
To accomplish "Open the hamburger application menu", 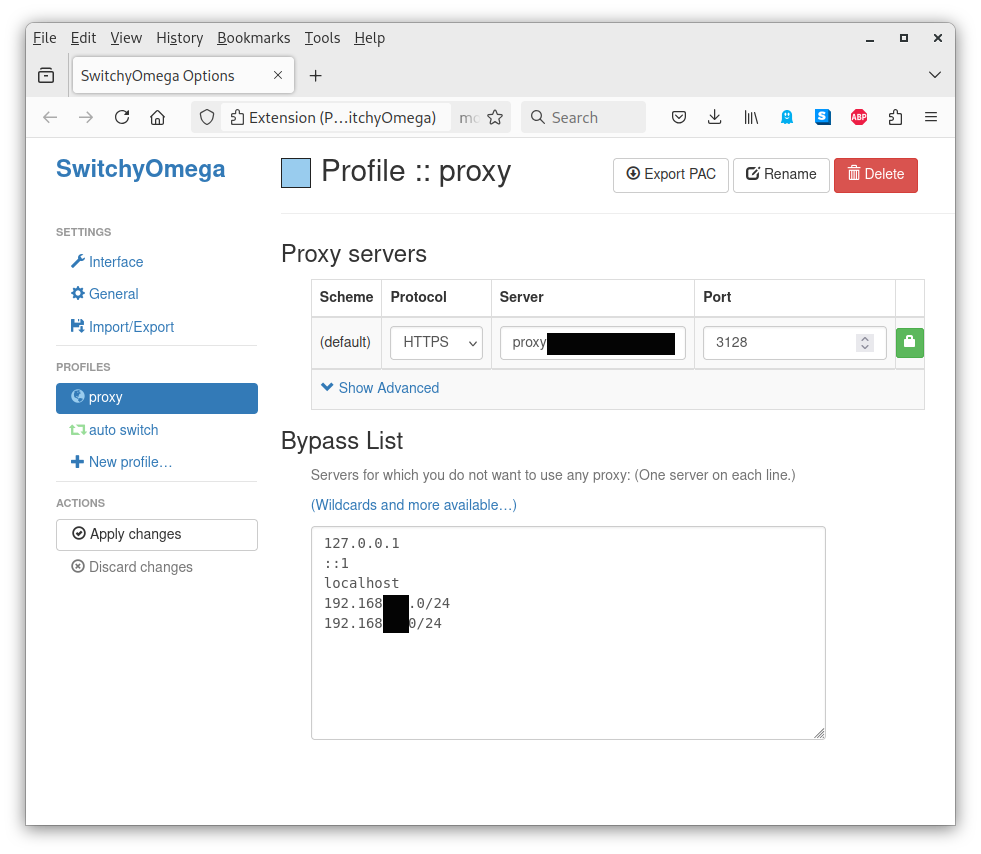I will click(x=931, y=117).
